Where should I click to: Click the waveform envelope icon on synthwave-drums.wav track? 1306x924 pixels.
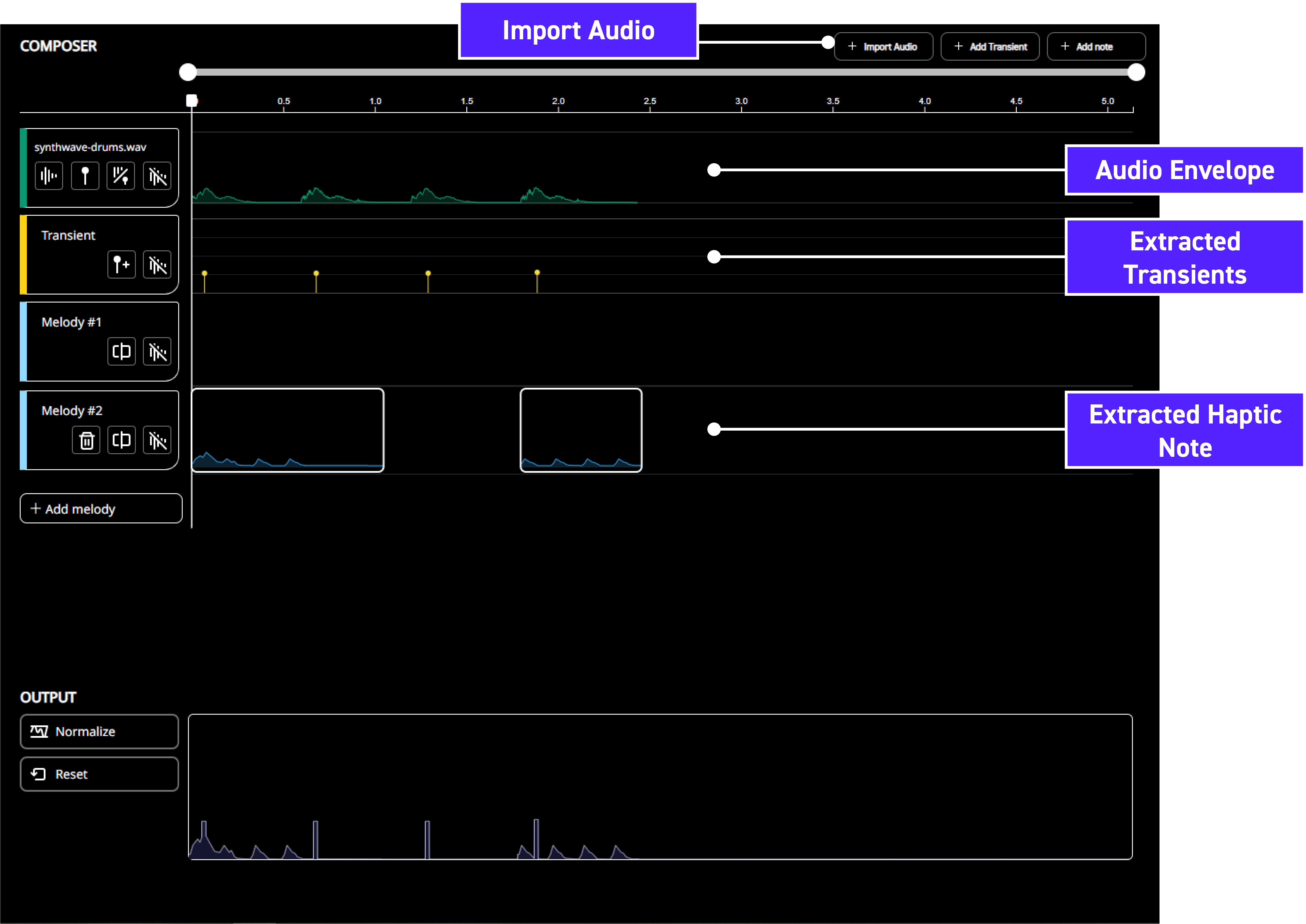tap(49, 176)
